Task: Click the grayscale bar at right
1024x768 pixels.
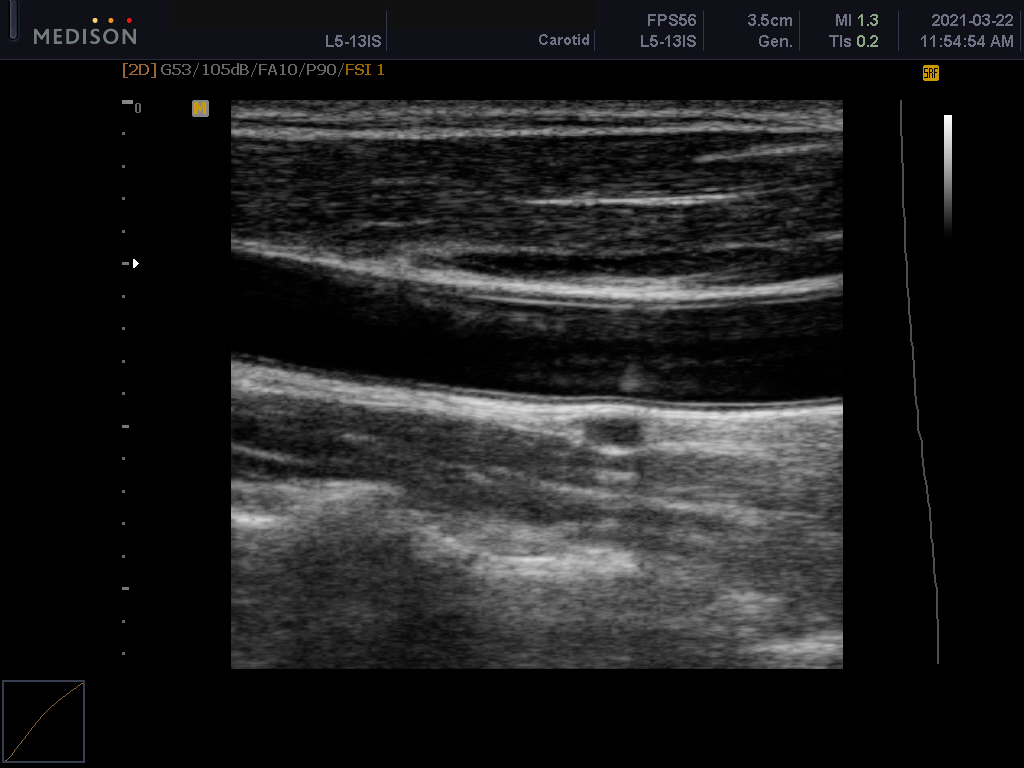Action: coord(947,175)
